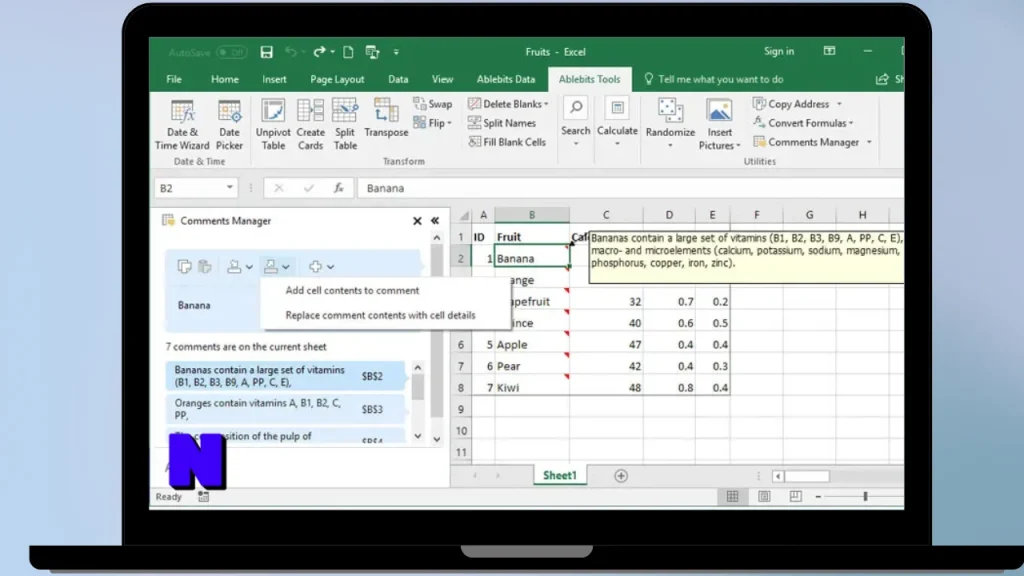
Task: Switch to the Data tab
Action: 398,79
